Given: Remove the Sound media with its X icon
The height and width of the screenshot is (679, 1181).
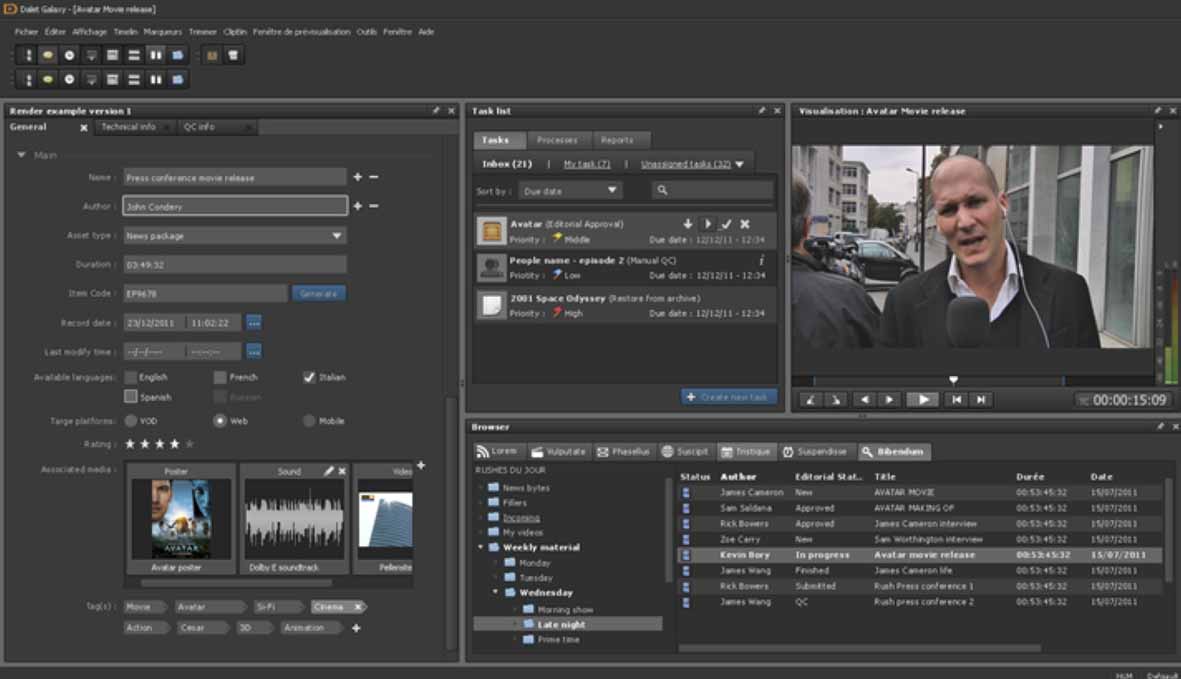Looking at the screenshot, I should point(342,470).
